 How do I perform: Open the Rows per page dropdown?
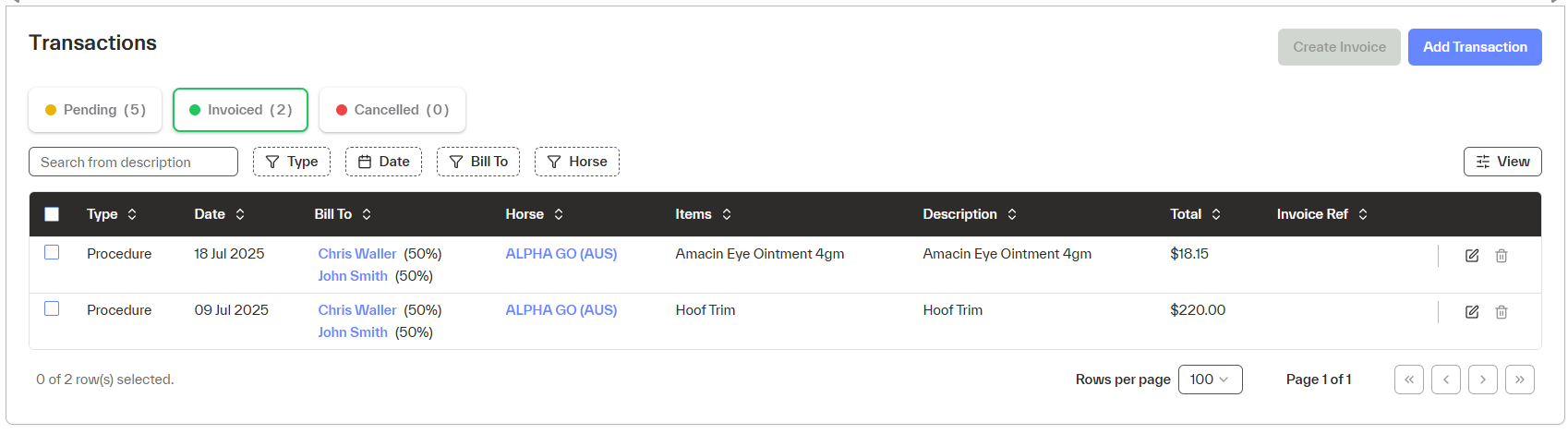click(x=1210, y=380)
